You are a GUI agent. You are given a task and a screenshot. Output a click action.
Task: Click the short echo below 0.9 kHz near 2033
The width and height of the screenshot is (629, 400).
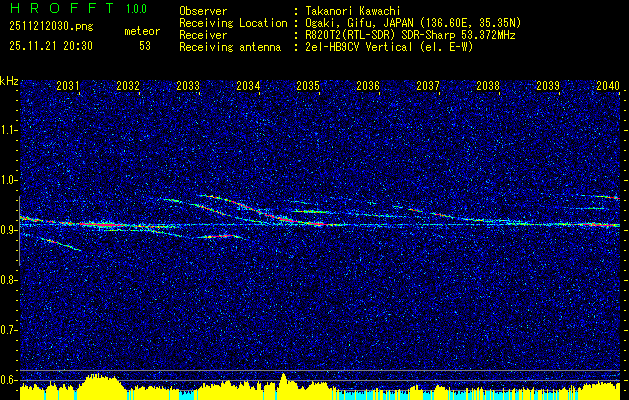coord(219,237)
